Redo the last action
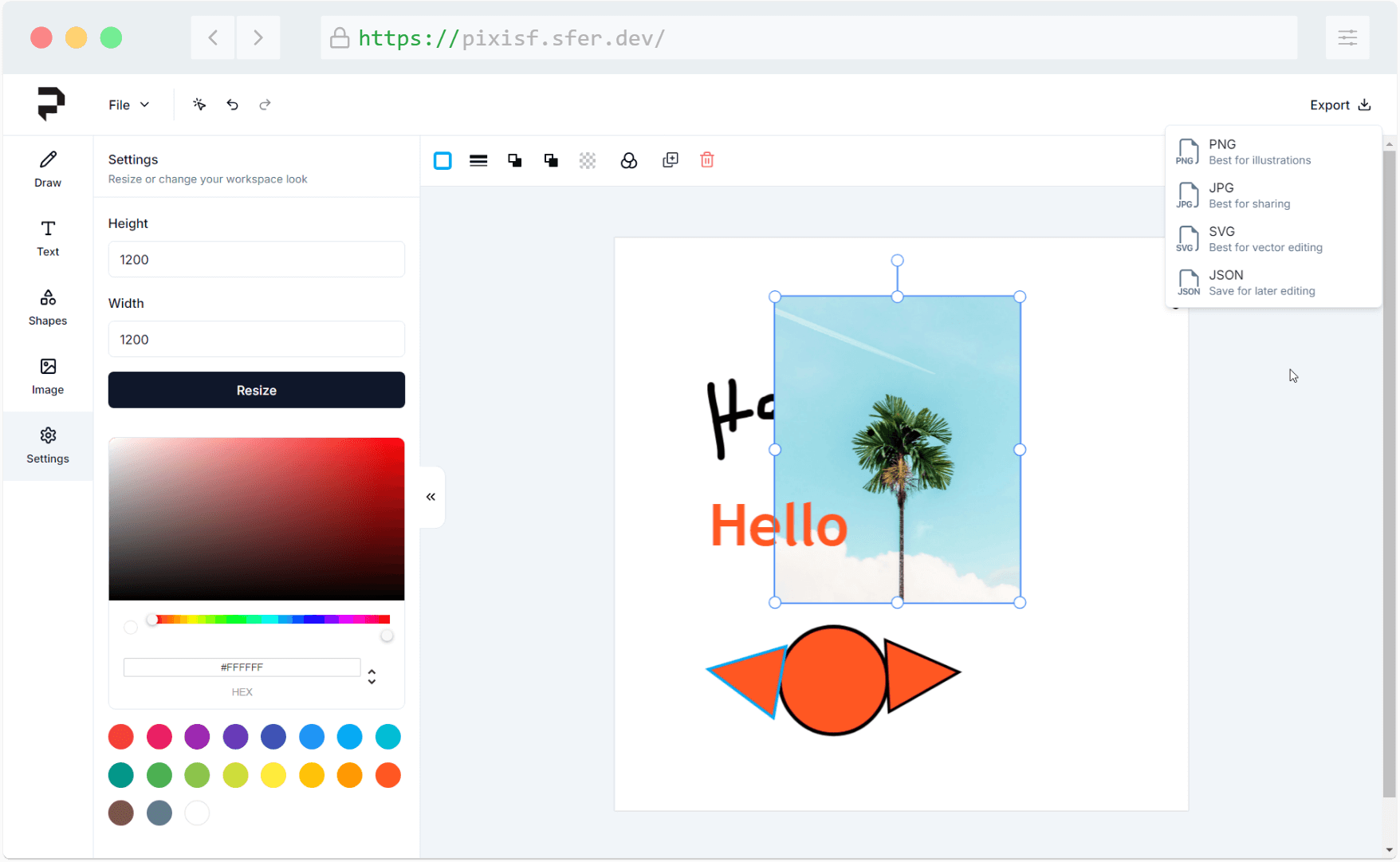The image size is (1400, 862). [265, 104]
